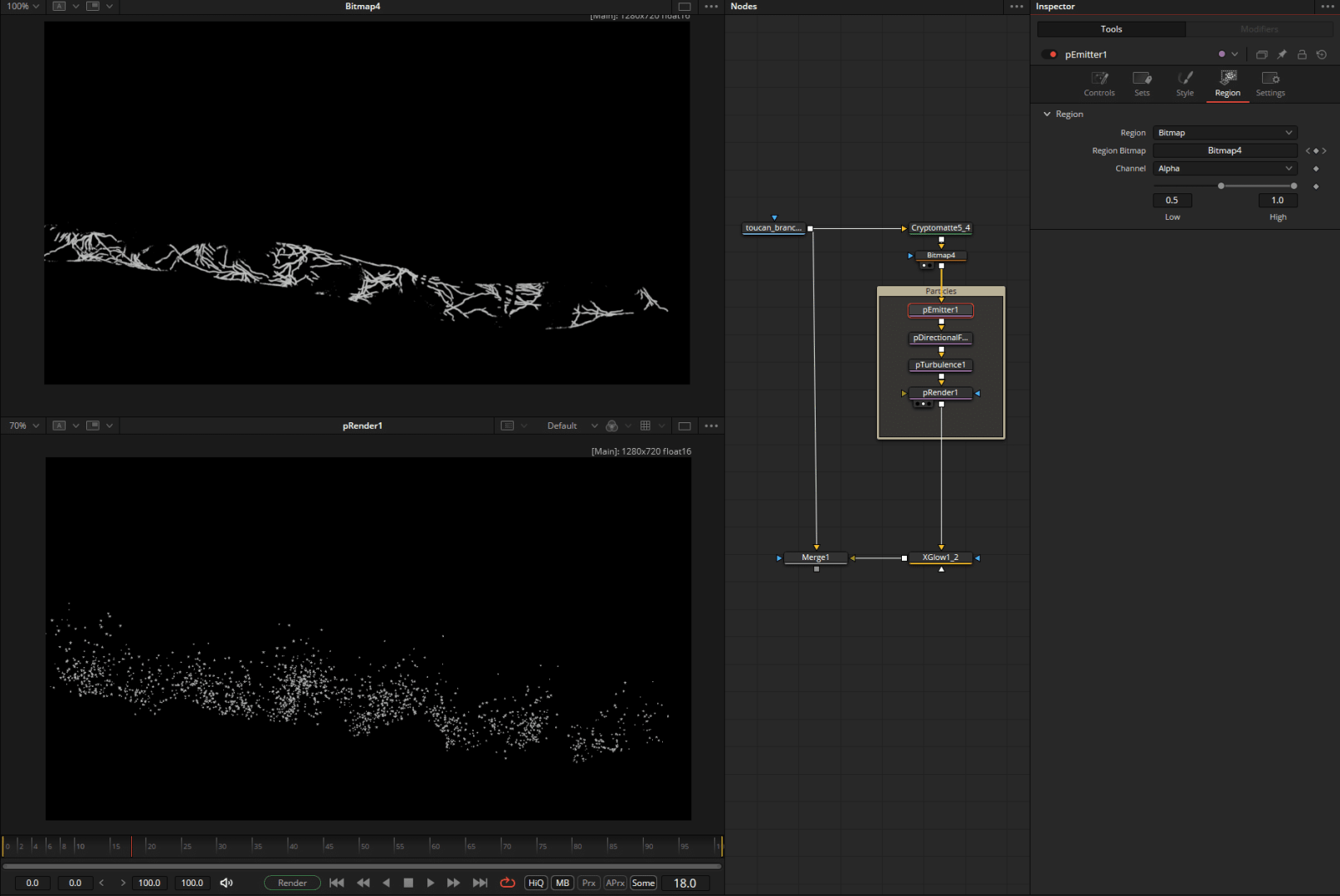Screen dimensions: 1340x896
Task: Click the green Render button
Action: [292, 883]
